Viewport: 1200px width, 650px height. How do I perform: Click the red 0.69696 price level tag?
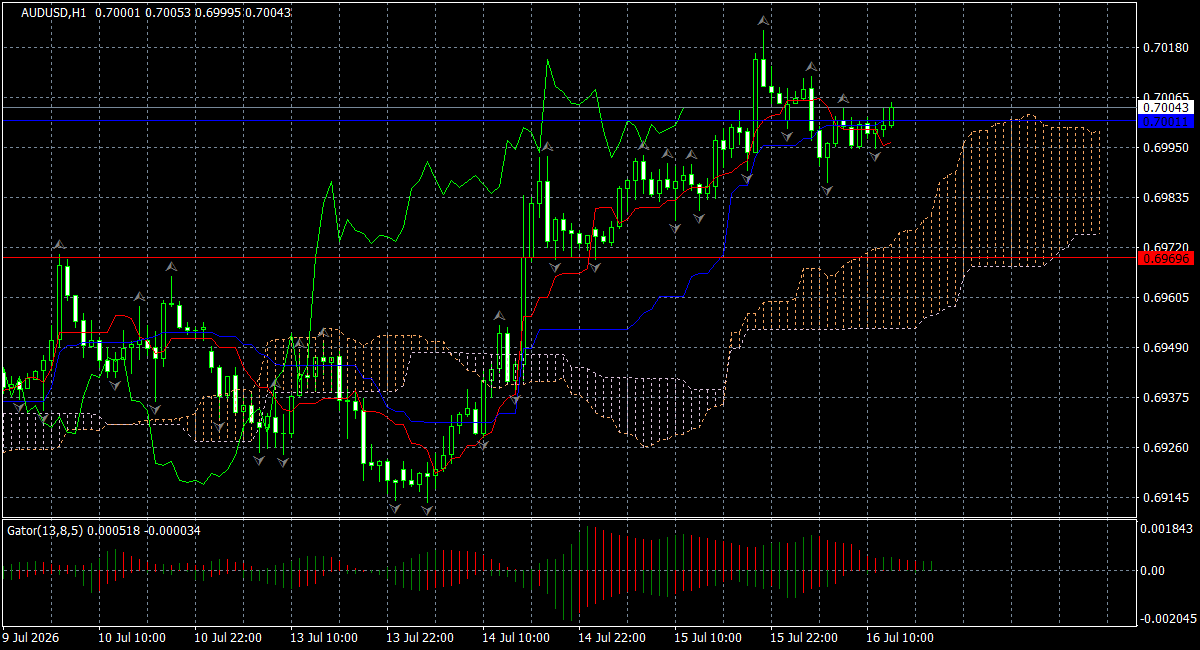(x=1166, y=258)
